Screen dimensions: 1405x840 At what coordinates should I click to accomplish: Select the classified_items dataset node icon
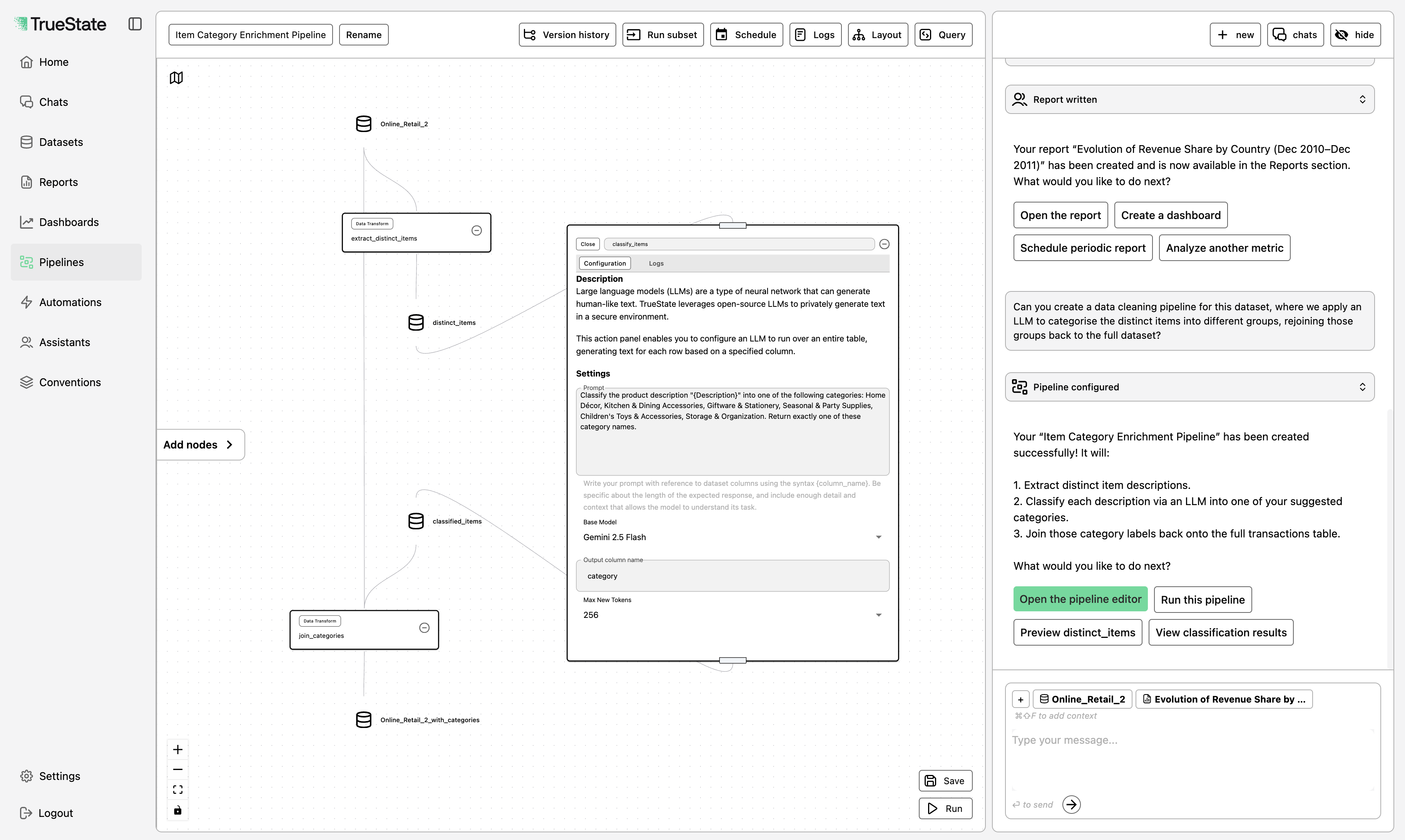(416, 521)
